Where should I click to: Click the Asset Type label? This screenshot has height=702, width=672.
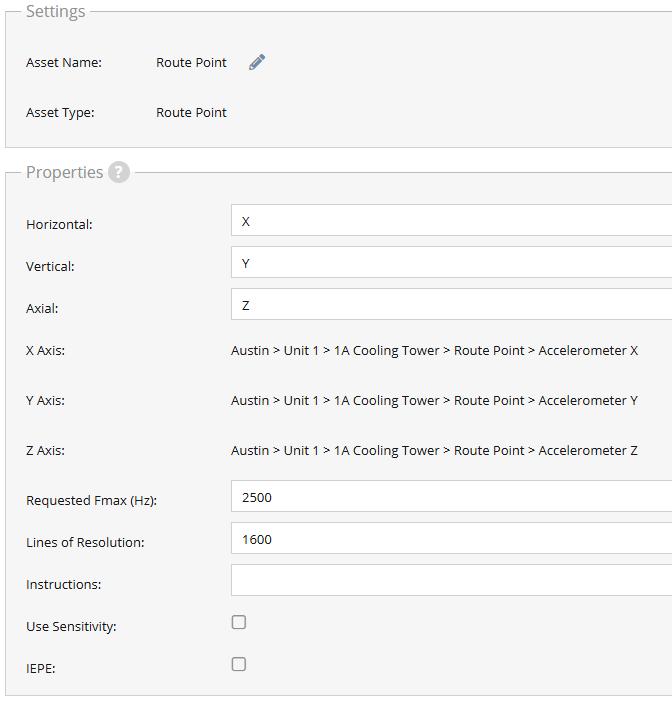point(60,112)
